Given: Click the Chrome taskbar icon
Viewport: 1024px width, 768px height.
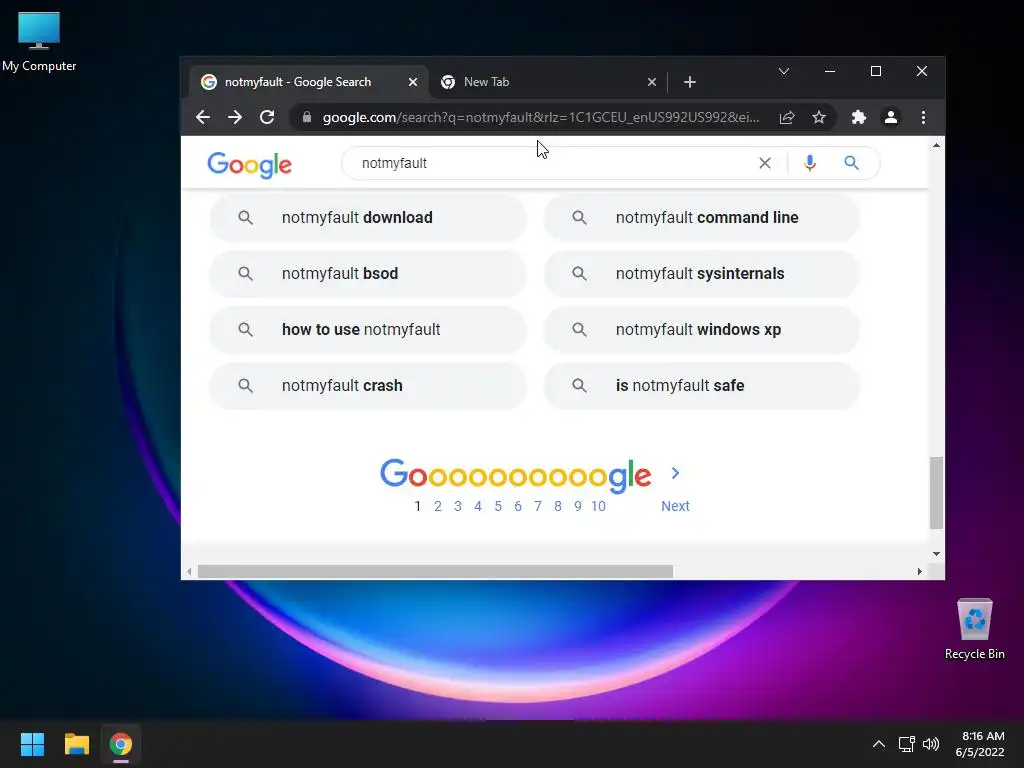Looking at the screenshot, I should pos(121,744).
